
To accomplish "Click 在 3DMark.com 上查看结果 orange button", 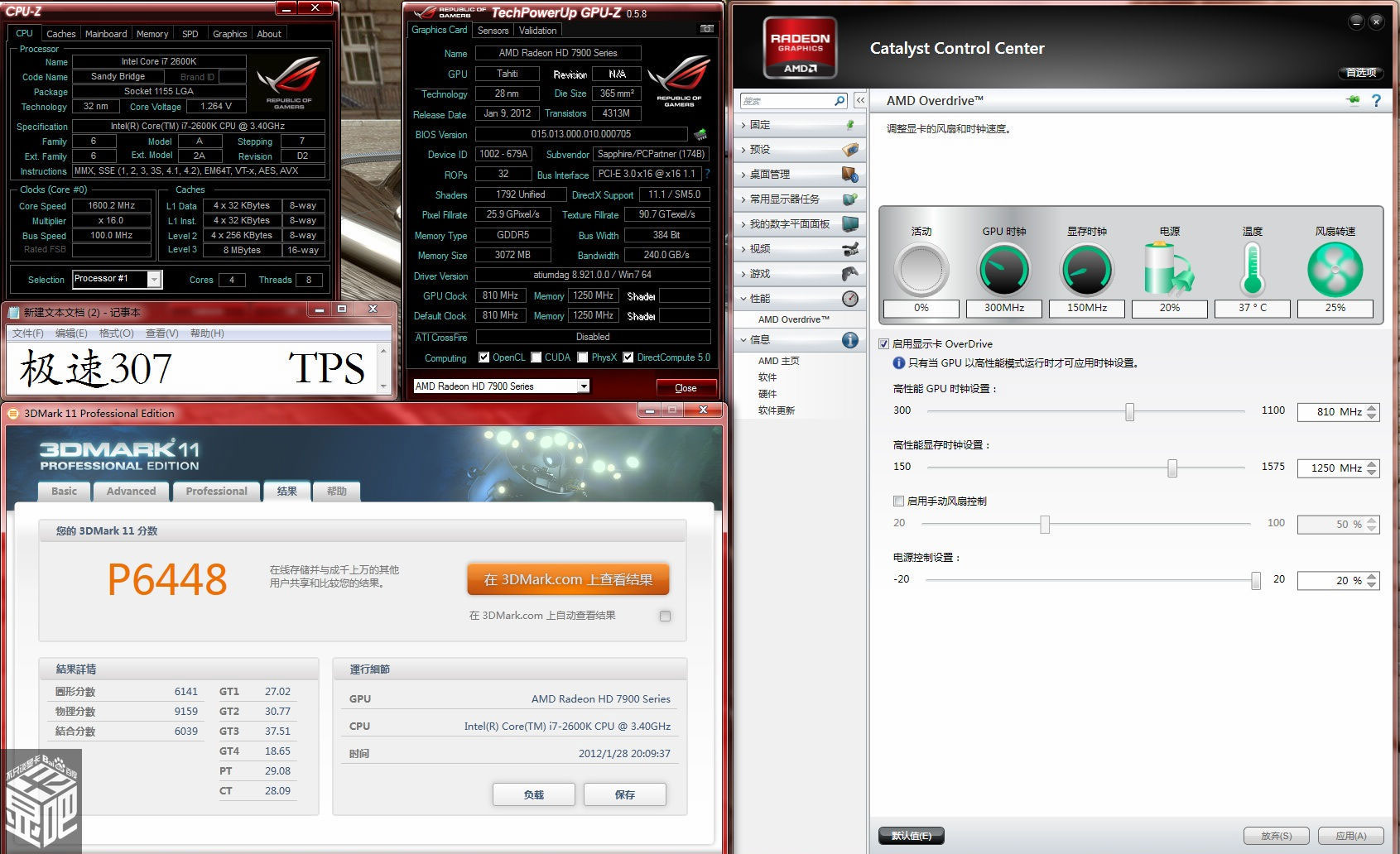I will pyautogui.click(x=568, y=579).
